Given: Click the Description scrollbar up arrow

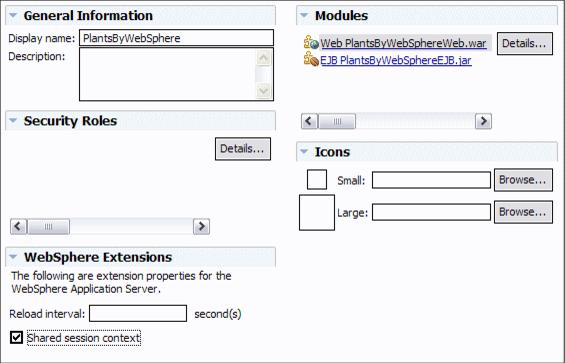Looking at the screenshot, I should coord(263,58).
